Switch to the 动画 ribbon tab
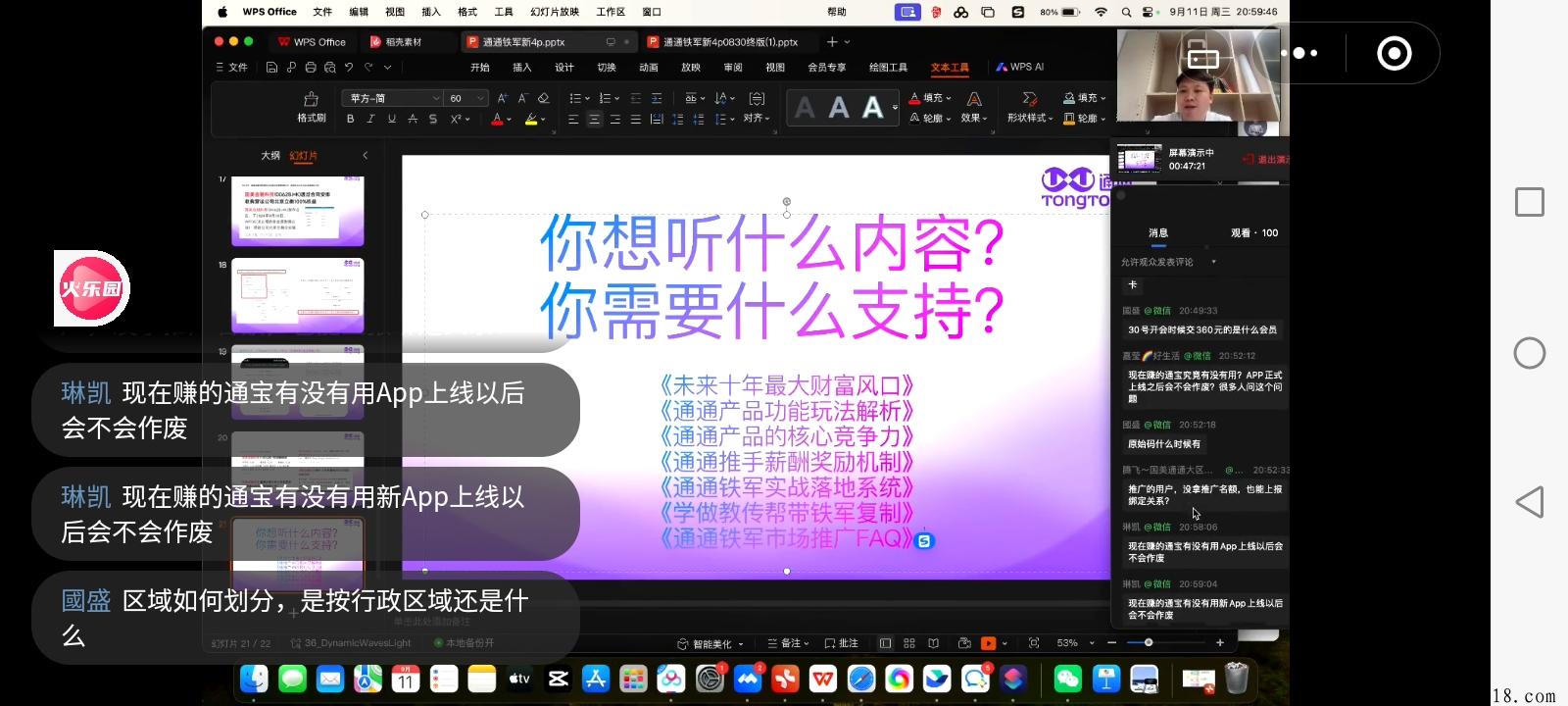Viewport: 1568px width, 706px height. pos(649,68)
